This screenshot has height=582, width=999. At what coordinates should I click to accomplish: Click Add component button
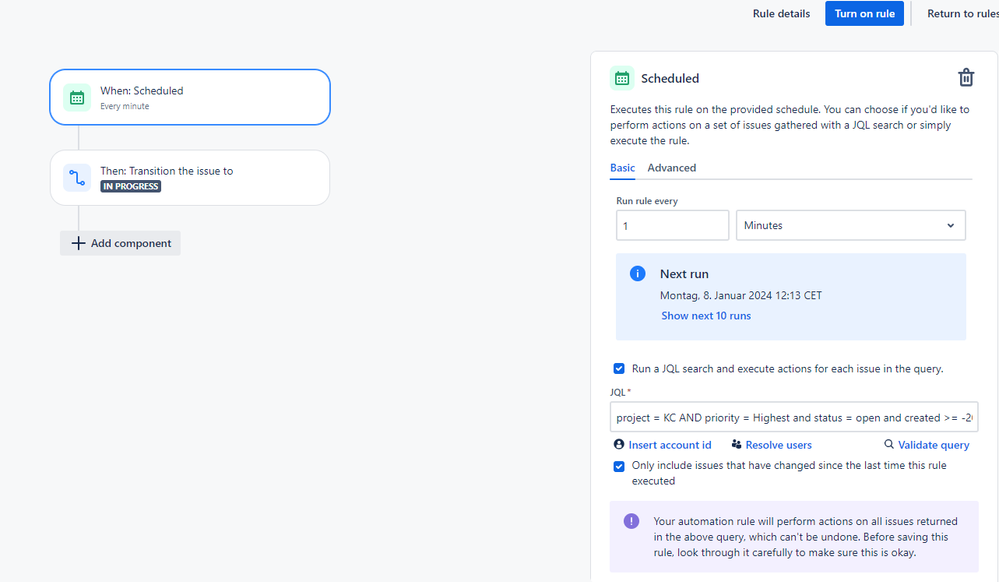coord(120,244)
